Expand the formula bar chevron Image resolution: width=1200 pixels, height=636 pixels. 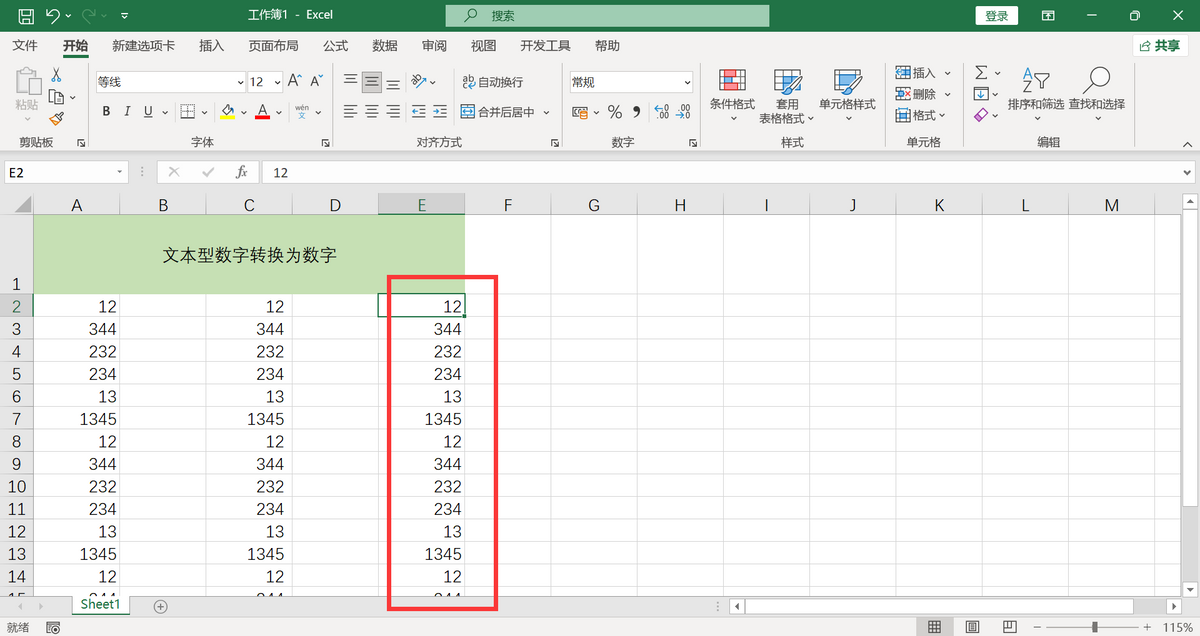click(x=1188, y=172)
